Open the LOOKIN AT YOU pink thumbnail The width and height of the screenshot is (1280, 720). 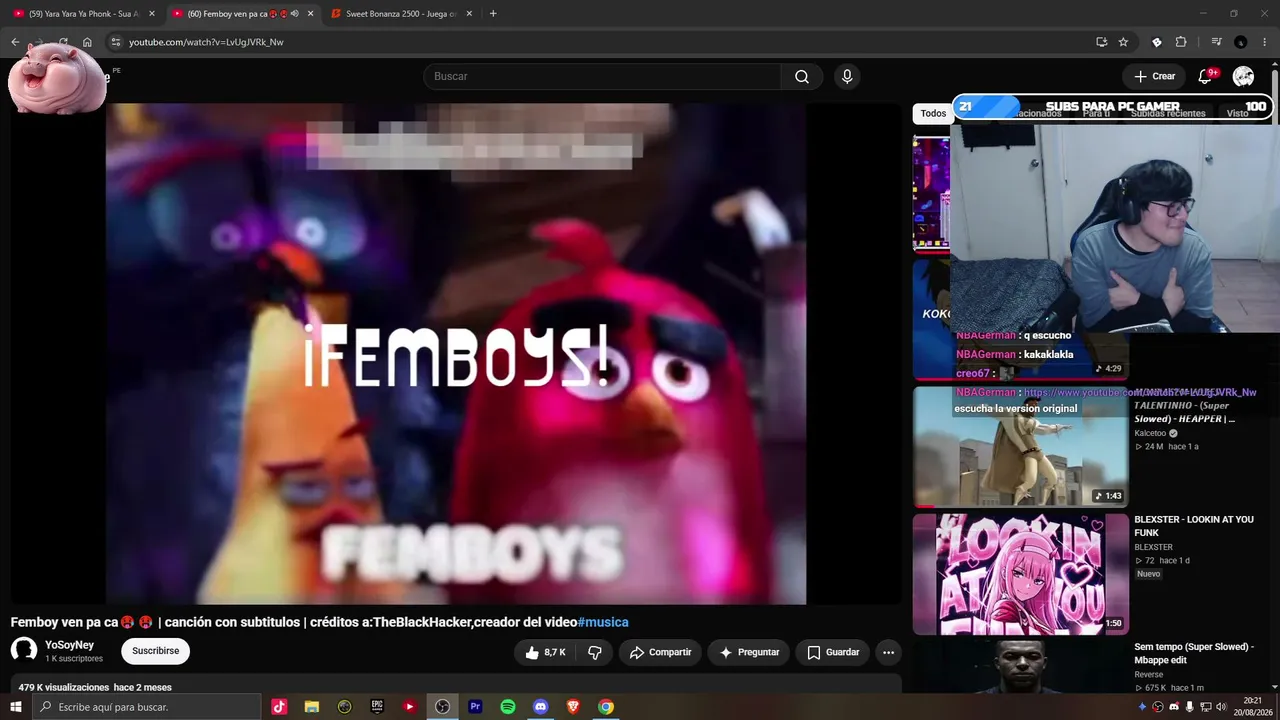1021,574
